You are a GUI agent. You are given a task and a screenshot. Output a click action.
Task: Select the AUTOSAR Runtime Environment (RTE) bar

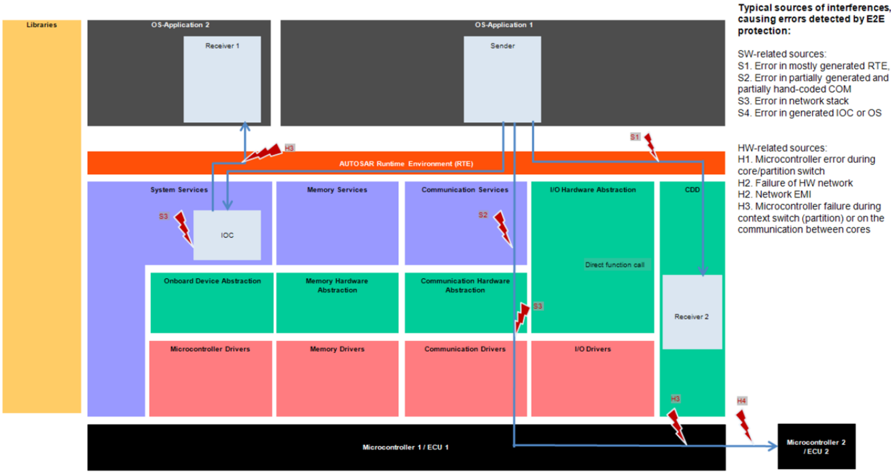pos(406,163)
